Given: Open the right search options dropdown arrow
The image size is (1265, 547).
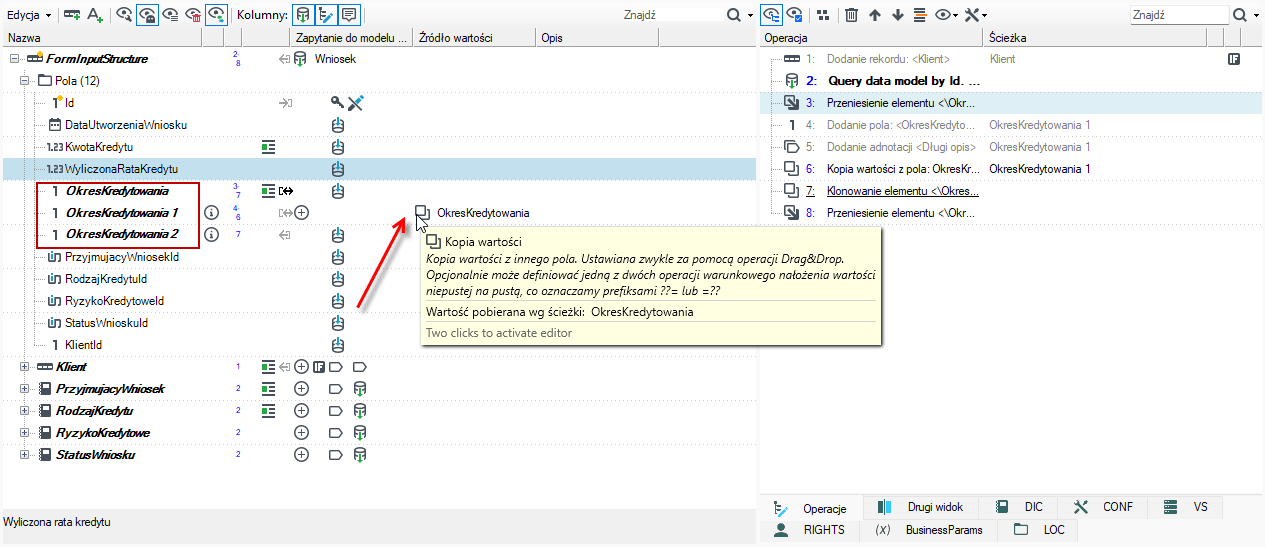Looking at the screenshot, I should (x=1257, y=16).
